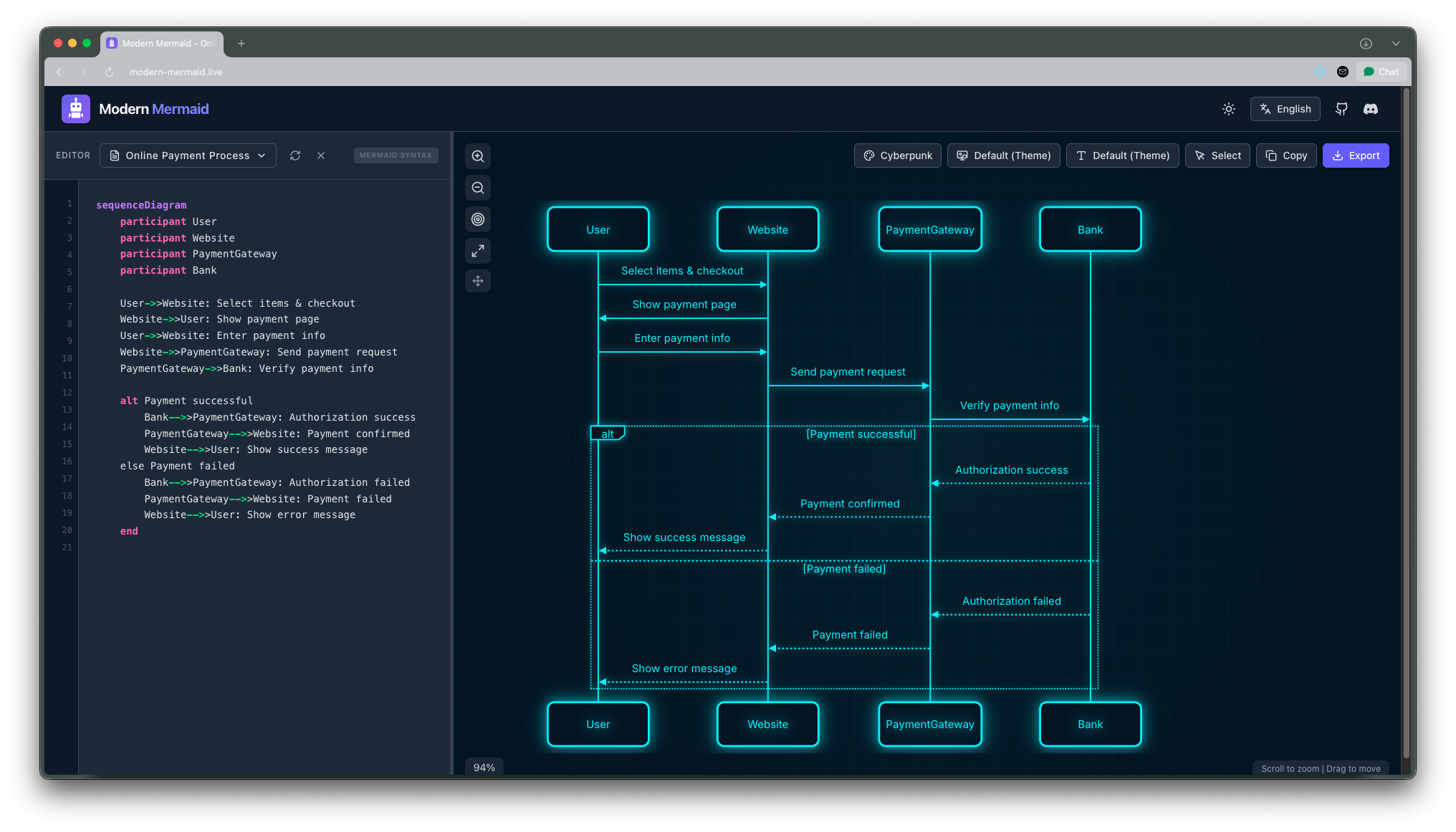Click the browser reload icon

tap(110, 72)
